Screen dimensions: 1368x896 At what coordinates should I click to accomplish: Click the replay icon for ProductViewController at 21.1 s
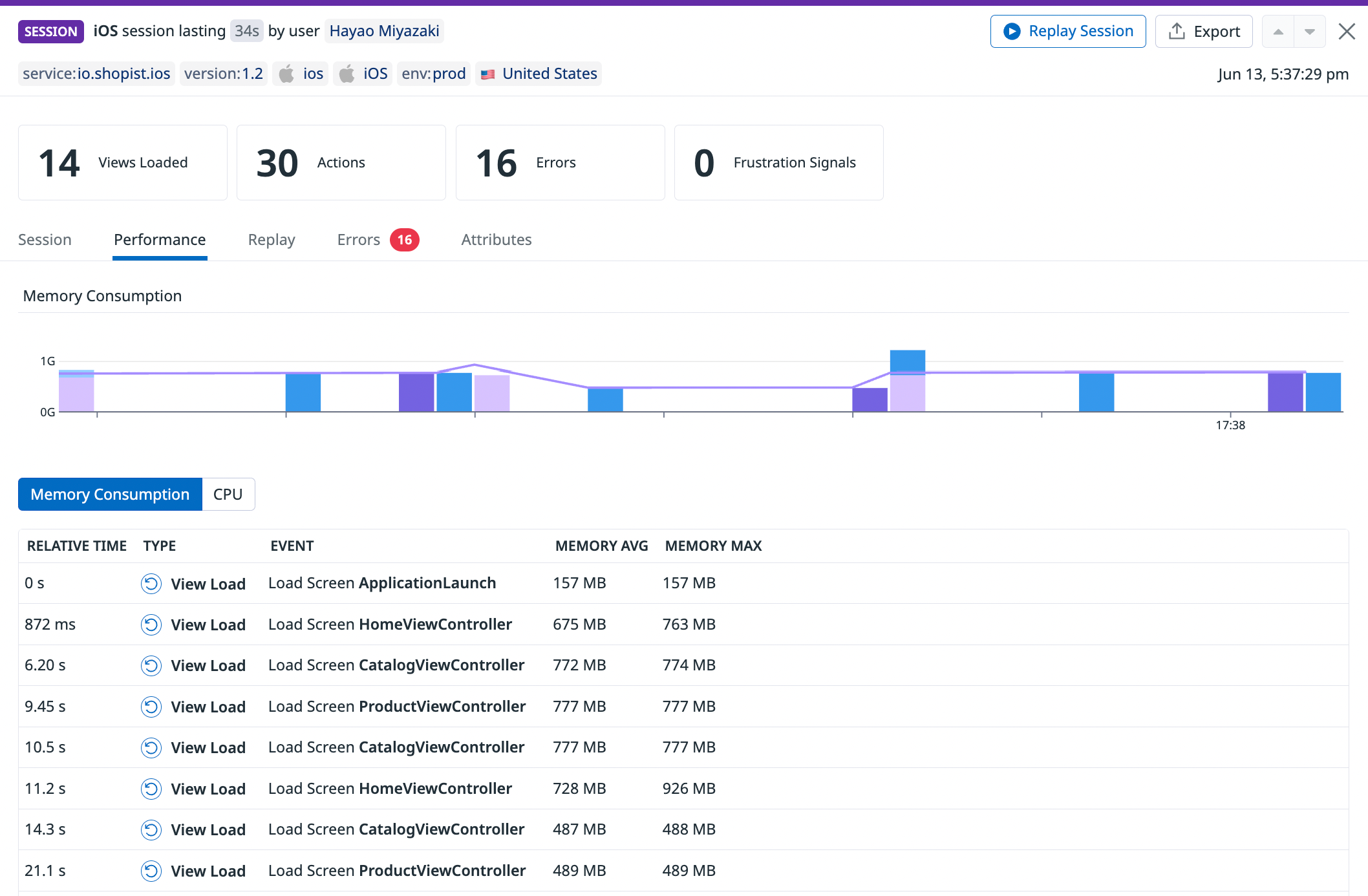151,871
